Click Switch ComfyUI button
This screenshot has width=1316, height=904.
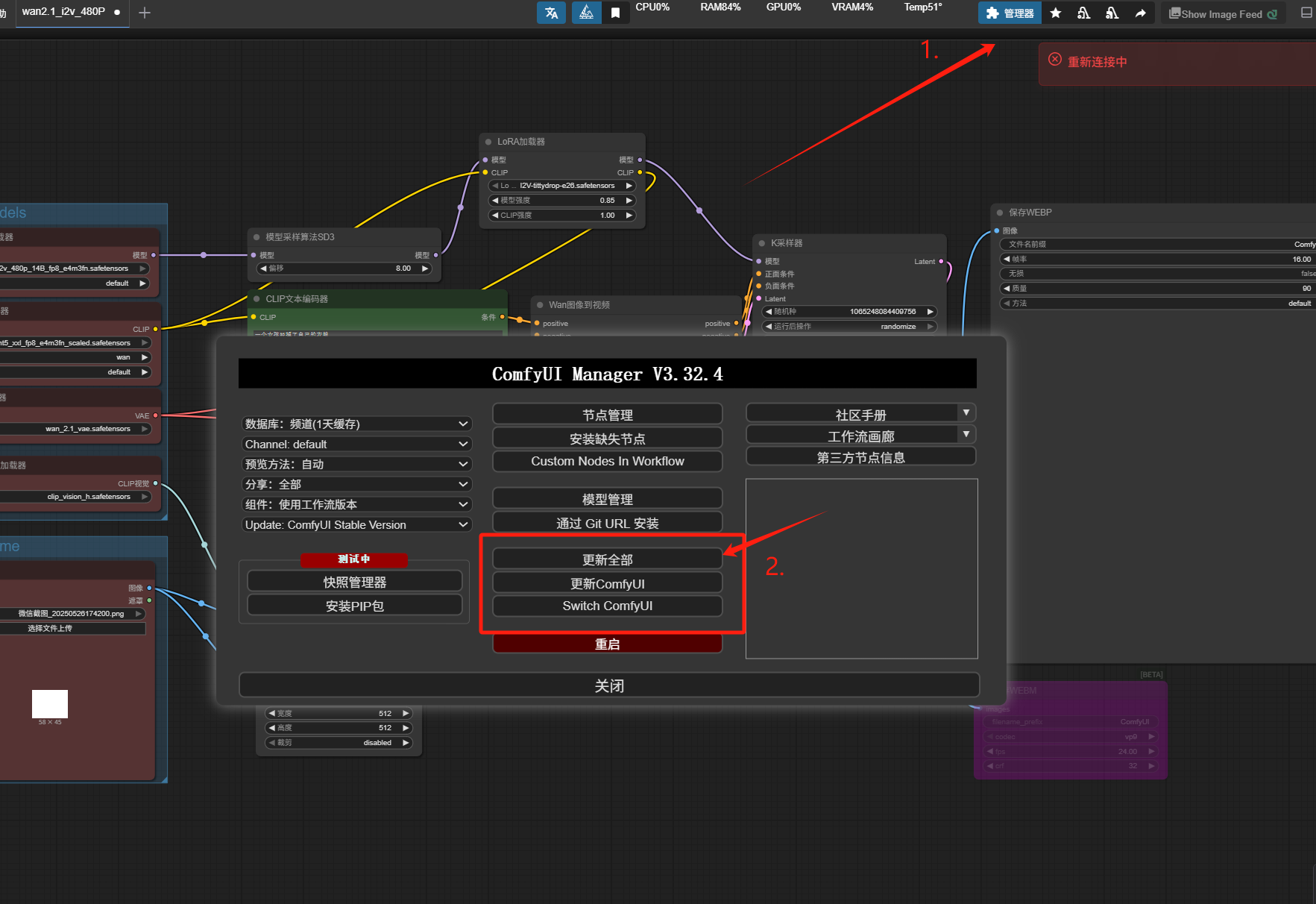tap(608, 606)
